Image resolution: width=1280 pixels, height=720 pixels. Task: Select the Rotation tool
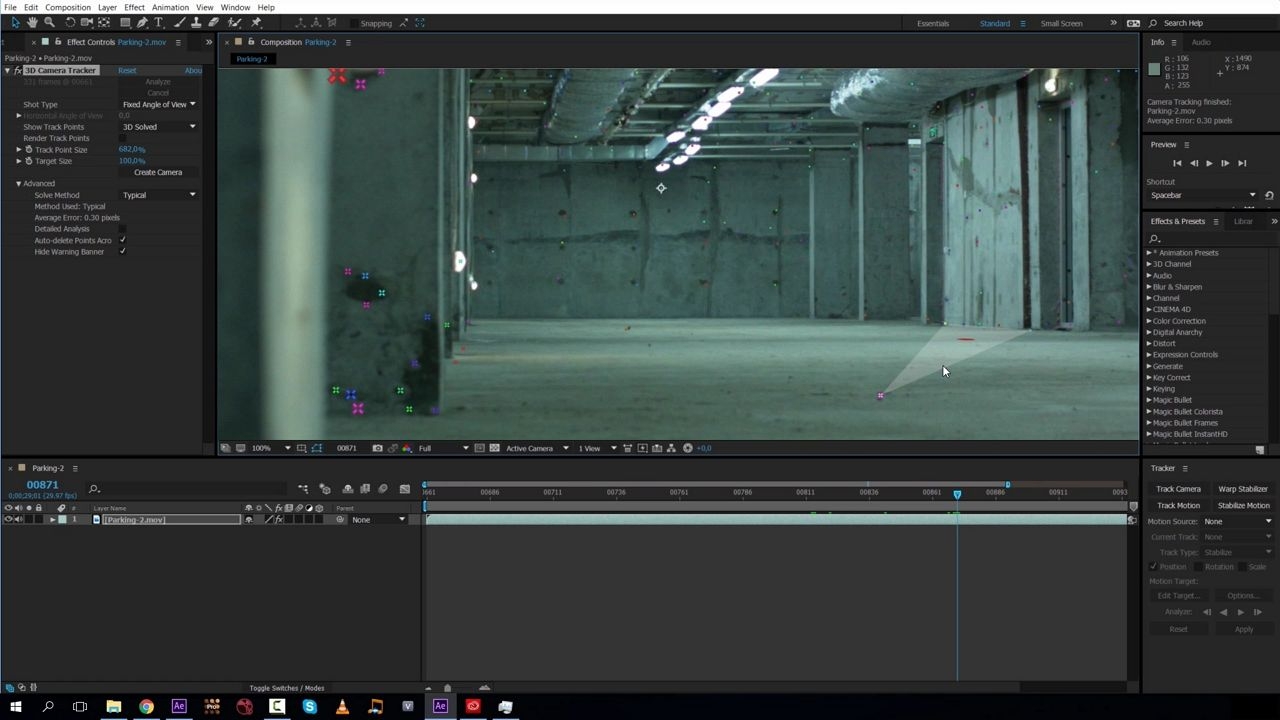click(70, 22)
